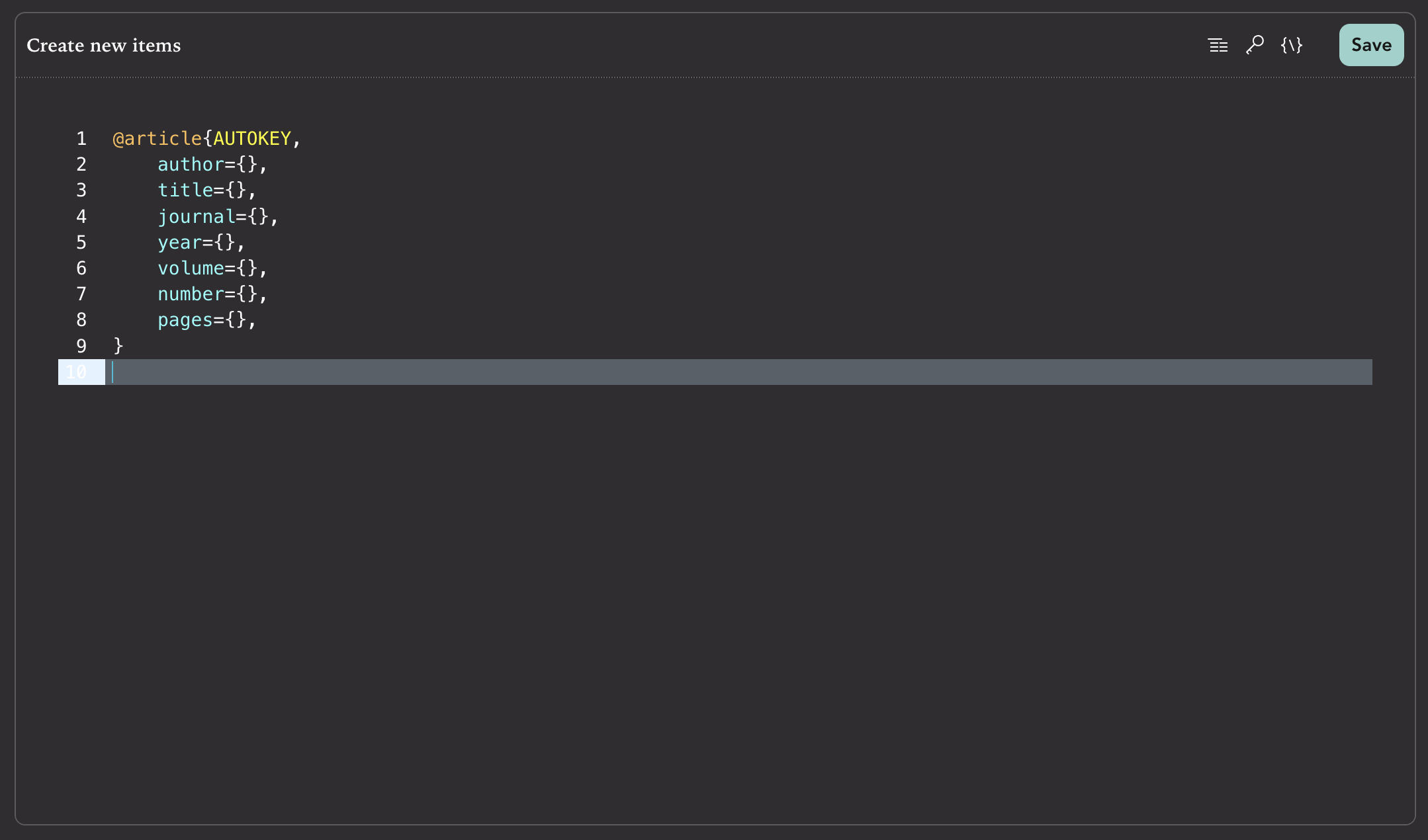Place cursor on the author field line

(x=191, y=164)
